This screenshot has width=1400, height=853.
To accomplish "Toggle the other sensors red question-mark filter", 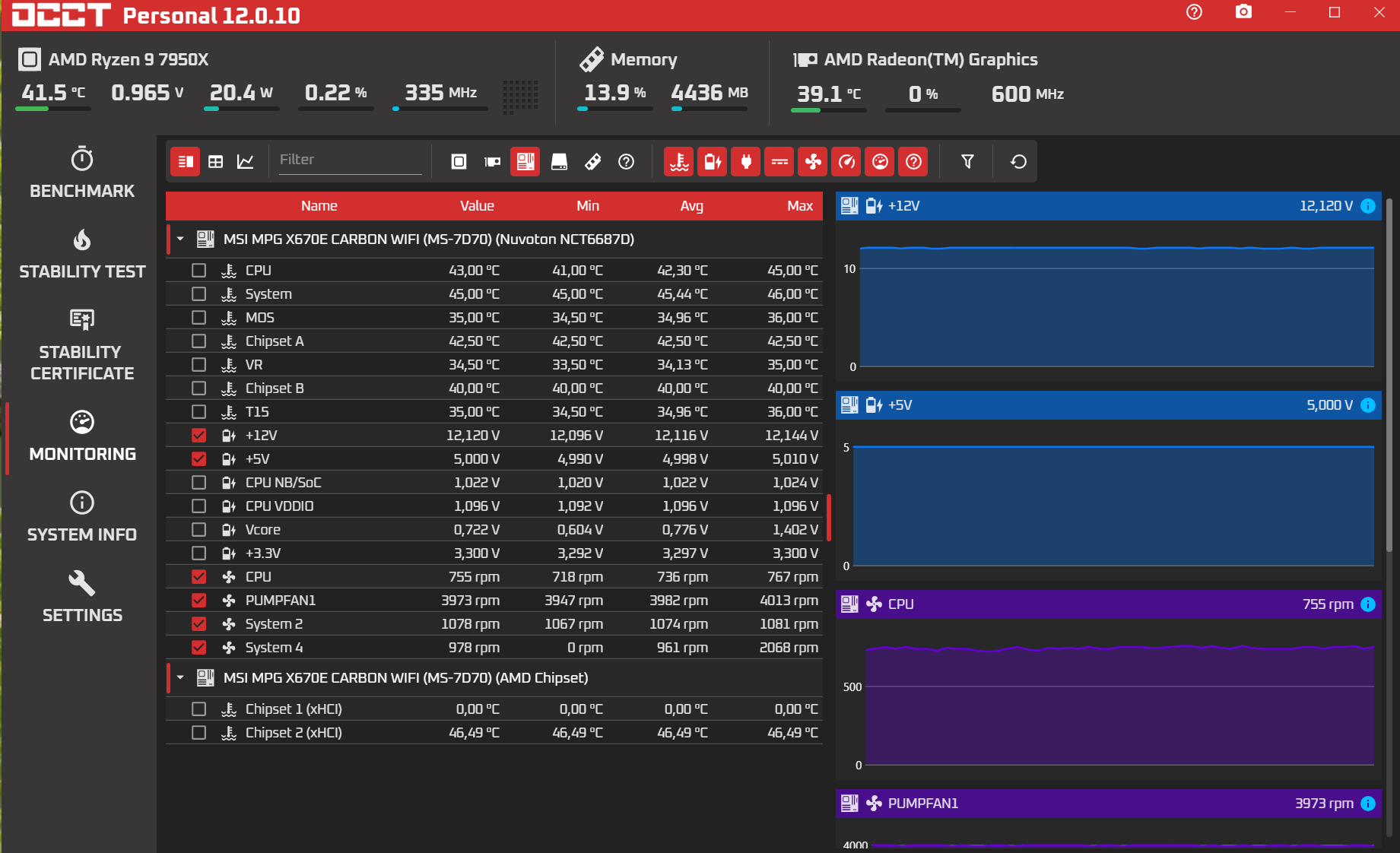I will [913, 161].
